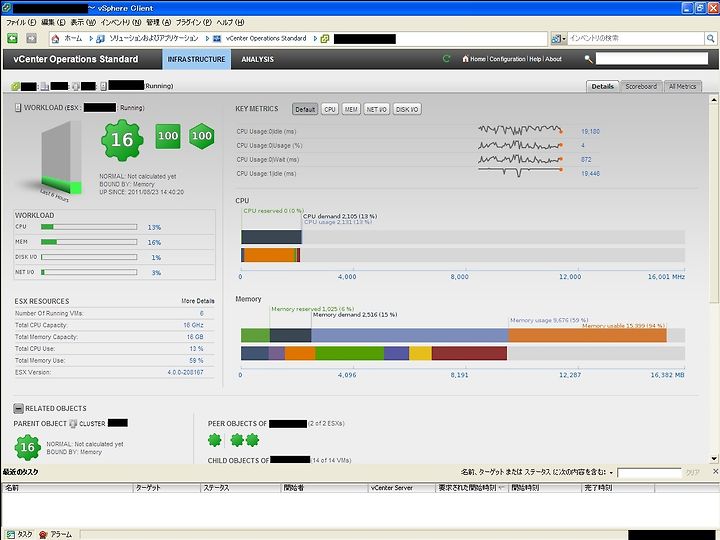Open the Inventory menu
Screen dimensions: 720x540
[x=121, y=22]
